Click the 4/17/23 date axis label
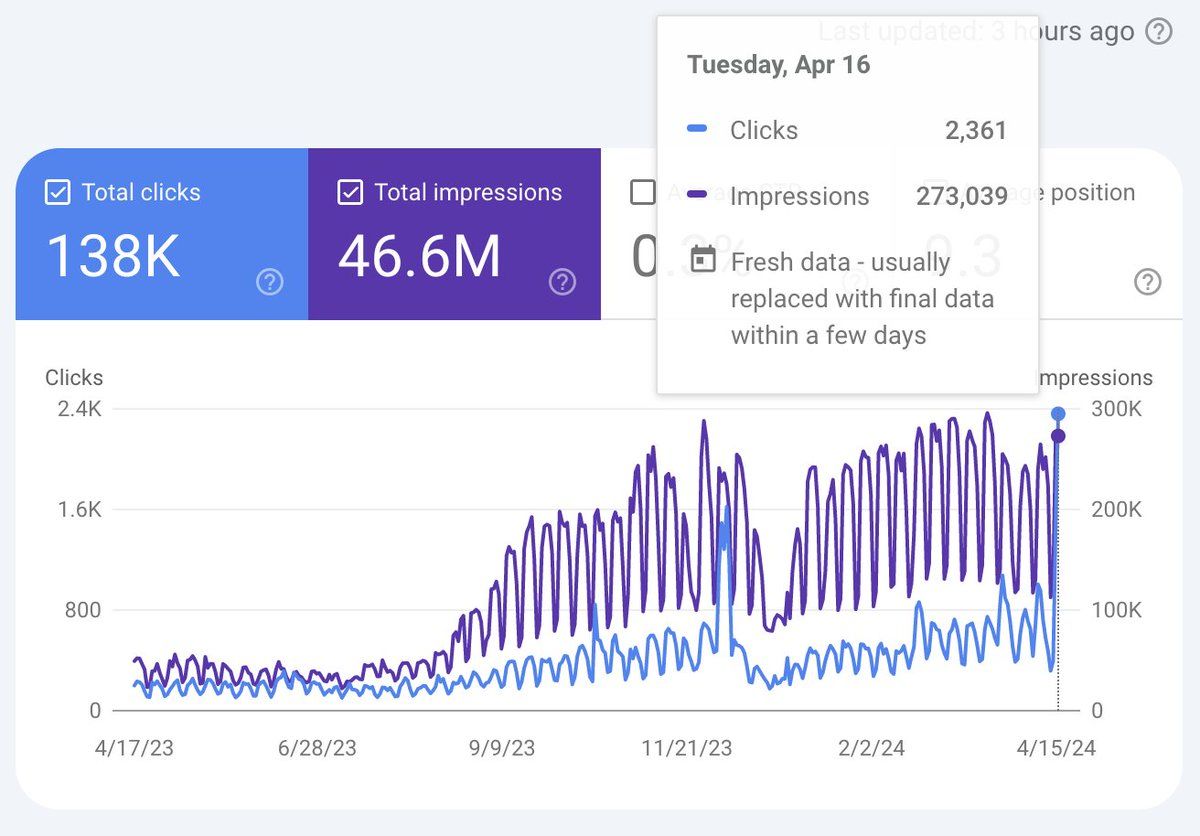 tap(132, 749)
